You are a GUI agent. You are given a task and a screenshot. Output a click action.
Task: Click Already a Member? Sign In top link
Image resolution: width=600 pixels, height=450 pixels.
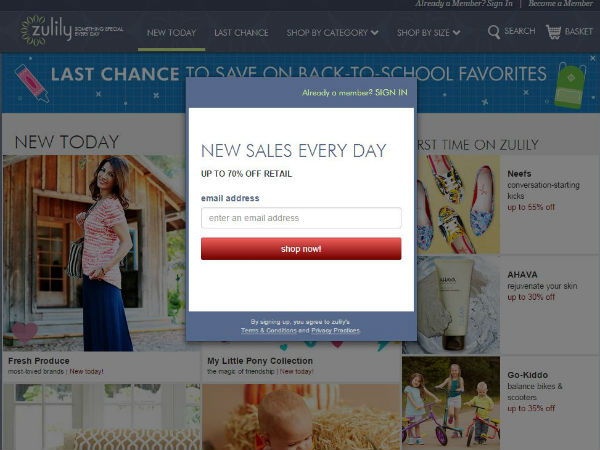click(x=464, y=4)
